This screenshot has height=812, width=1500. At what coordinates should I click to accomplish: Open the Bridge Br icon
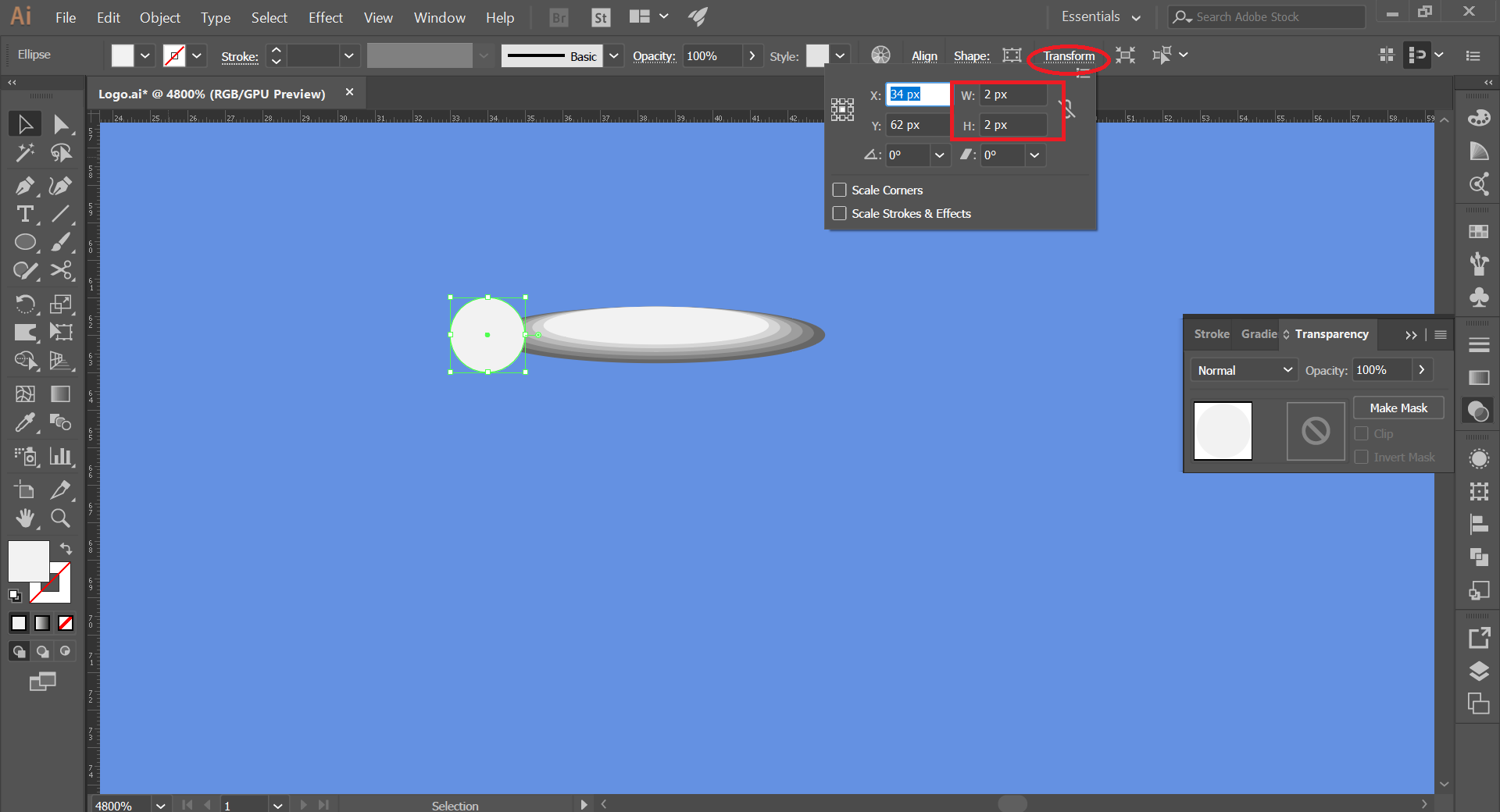tap(559, 17)
